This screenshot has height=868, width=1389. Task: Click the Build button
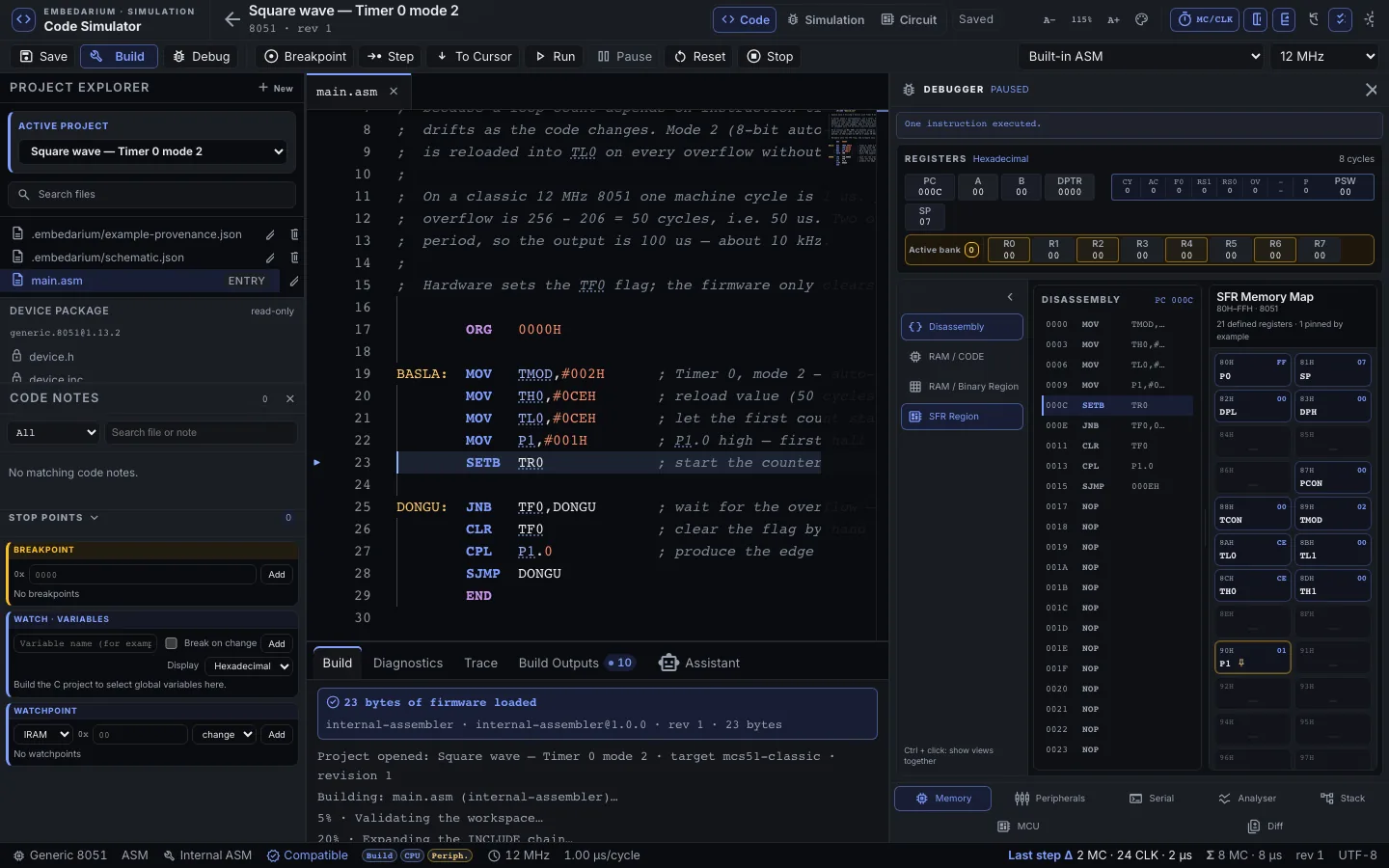tap(118, 56)
